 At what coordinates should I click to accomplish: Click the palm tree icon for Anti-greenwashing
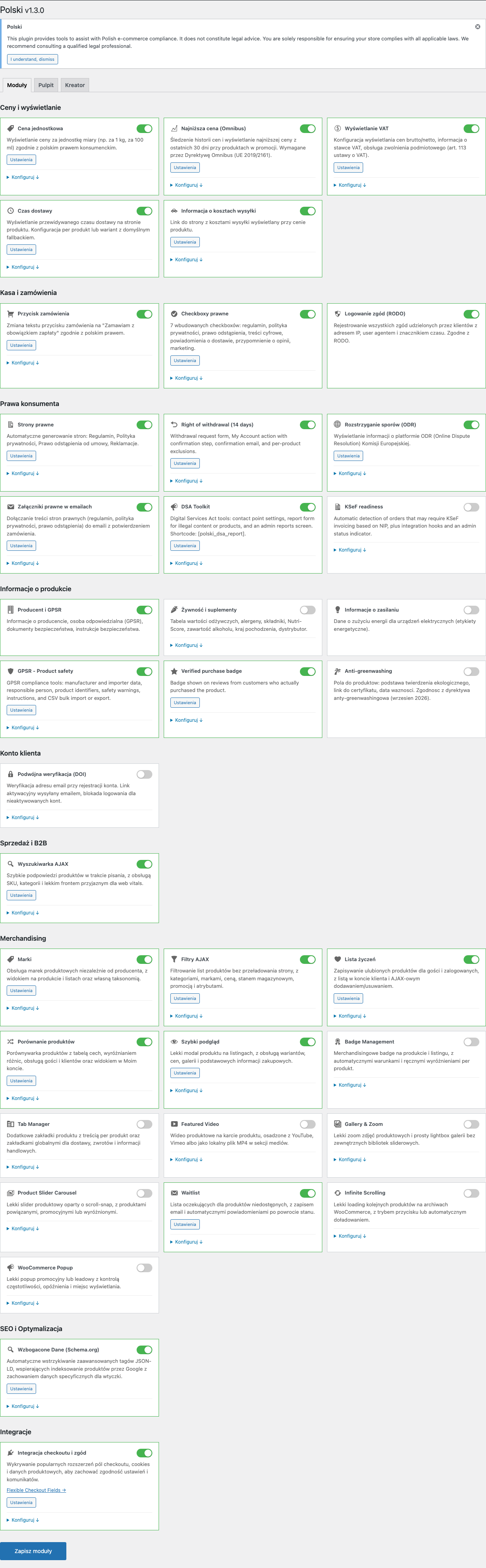point(337,671)
